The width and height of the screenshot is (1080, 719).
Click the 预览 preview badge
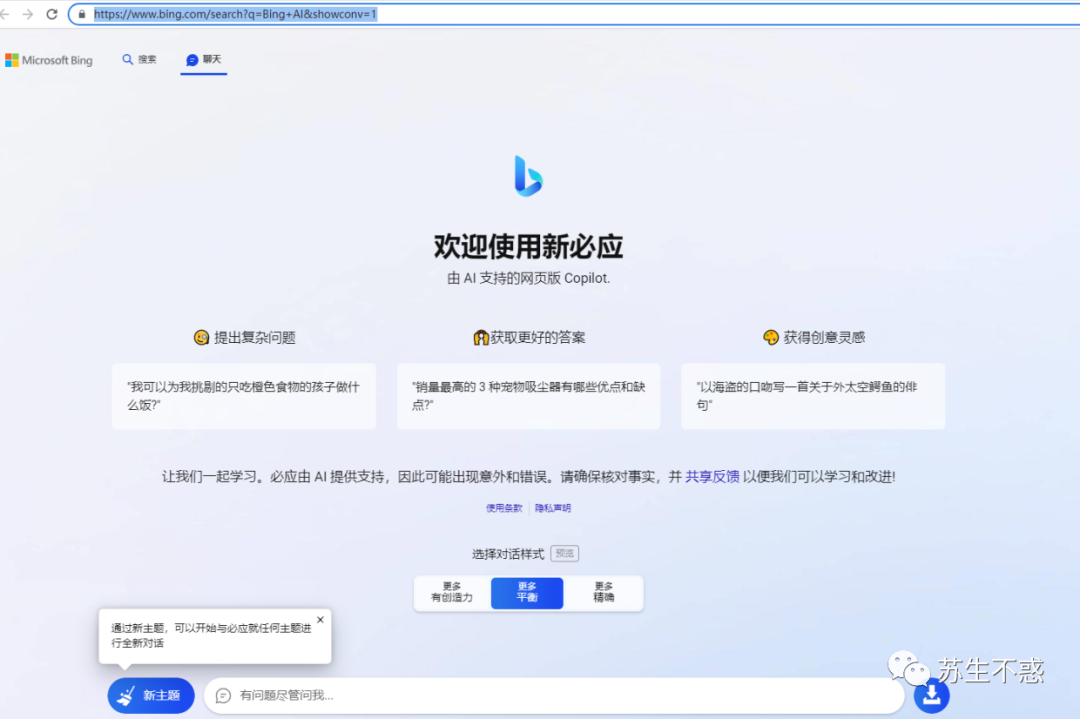(565, 553)
